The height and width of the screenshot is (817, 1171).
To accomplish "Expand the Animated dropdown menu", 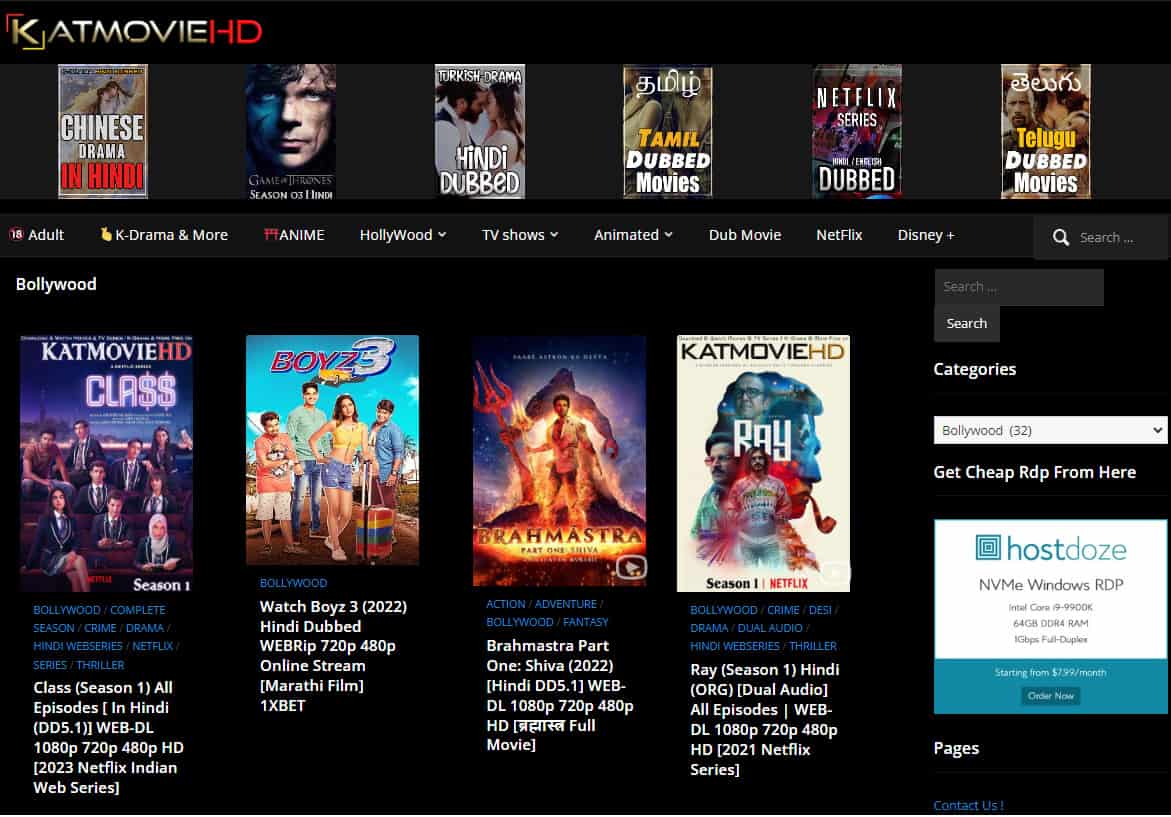I will pos(633,235).
